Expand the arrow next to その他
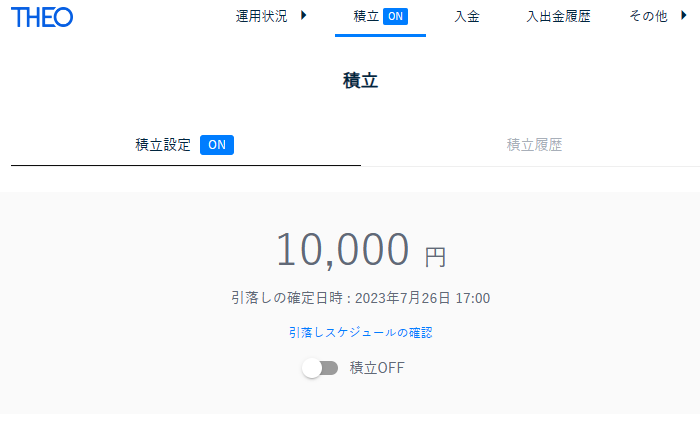Viewport: 700px width, 423px height. (683, 16)
